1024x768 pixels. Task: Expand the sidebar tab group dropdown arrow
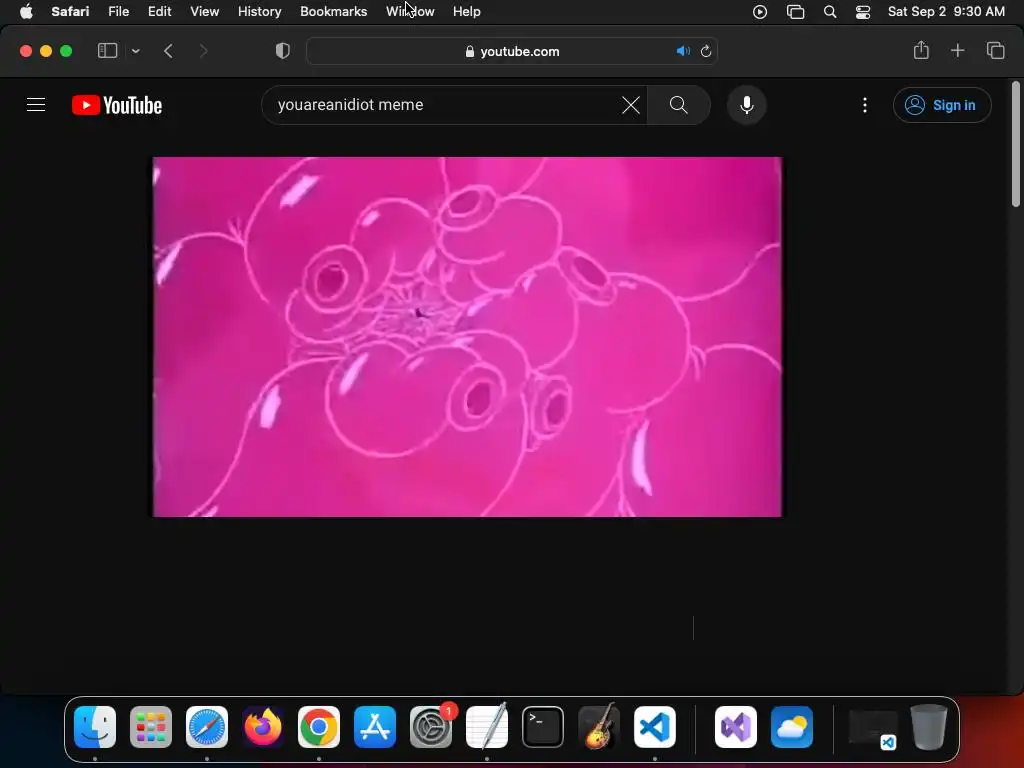pos(136,51)
